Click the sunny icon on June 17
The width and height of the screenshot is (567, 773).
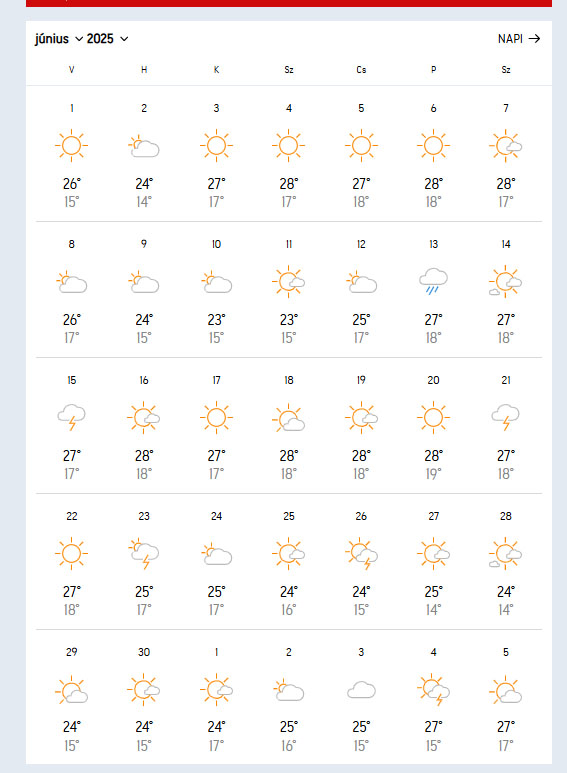point(216,418)
